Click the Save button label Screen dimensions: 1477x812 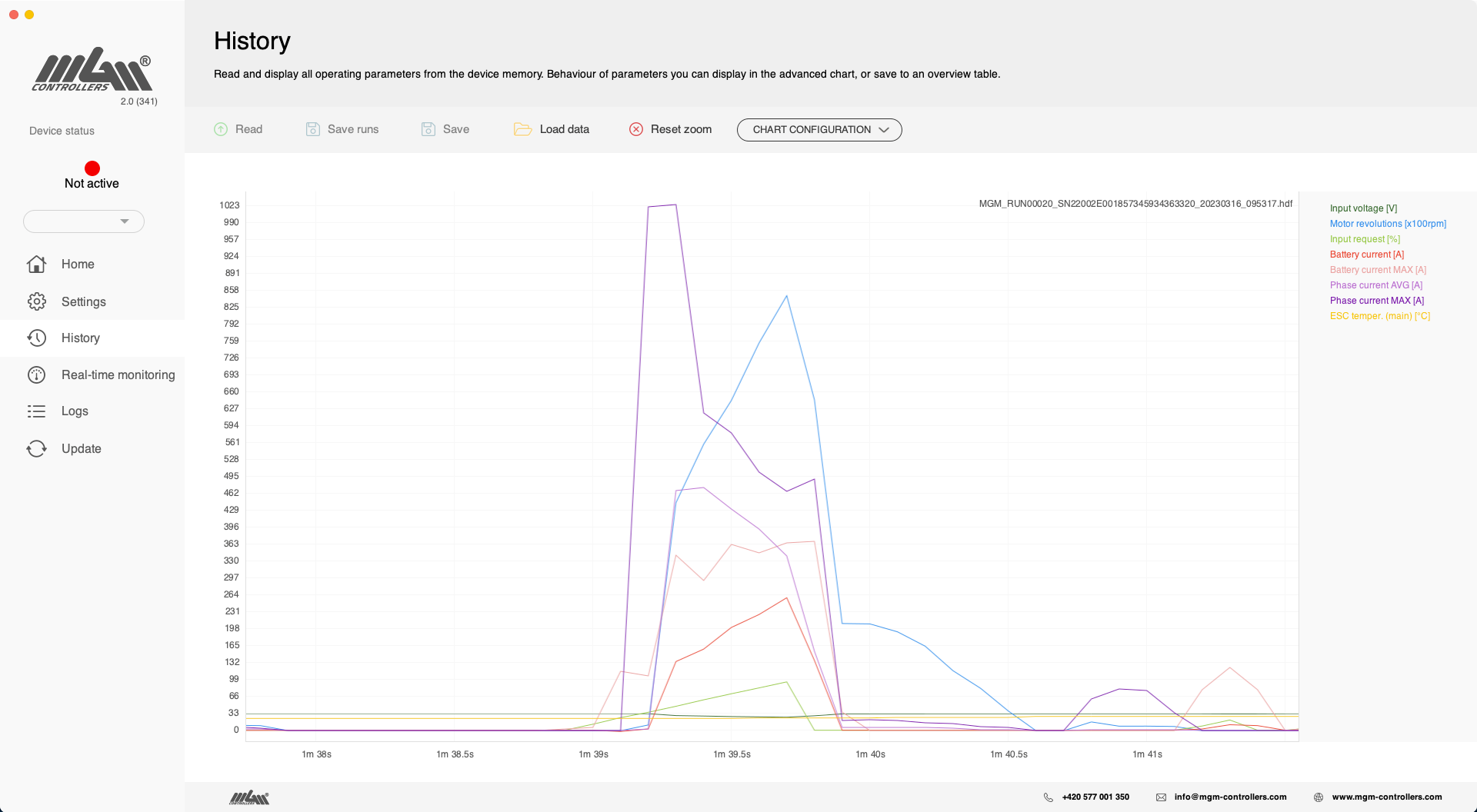coord(456,129)
